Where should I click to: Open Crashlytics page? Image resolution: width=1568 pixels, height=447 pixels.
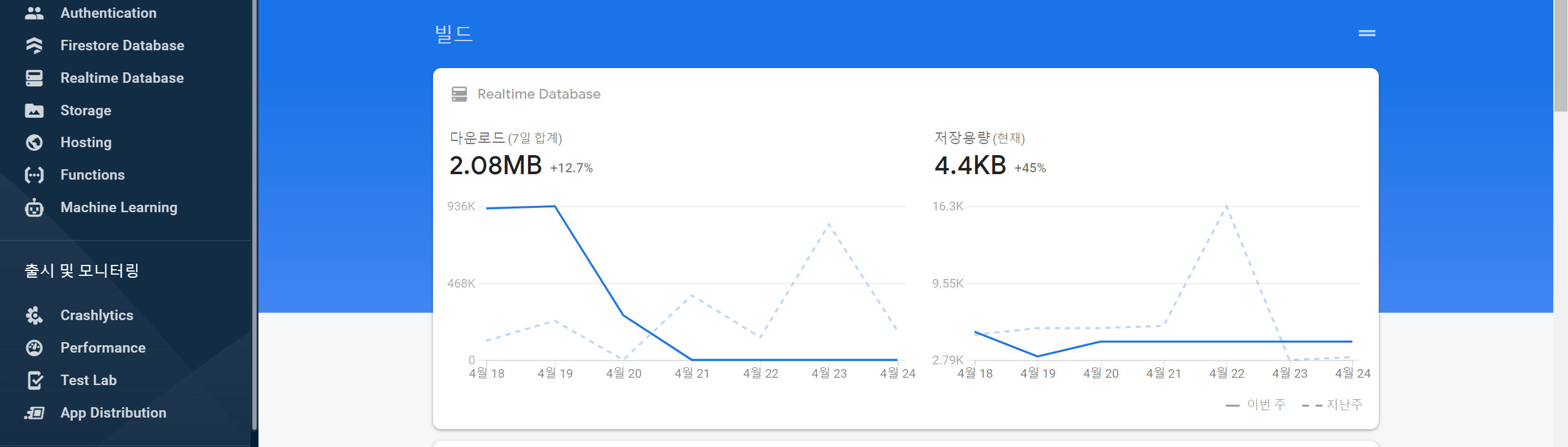pyautogui.click(x=97, y=315)
